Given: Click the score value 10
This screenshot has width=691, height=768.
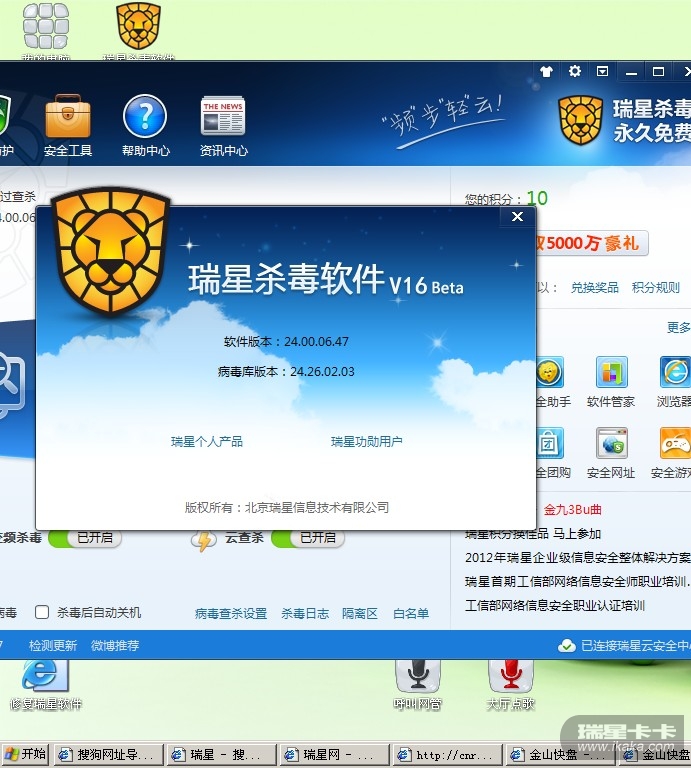Looking at the screenshot, I should pos(537,198).
